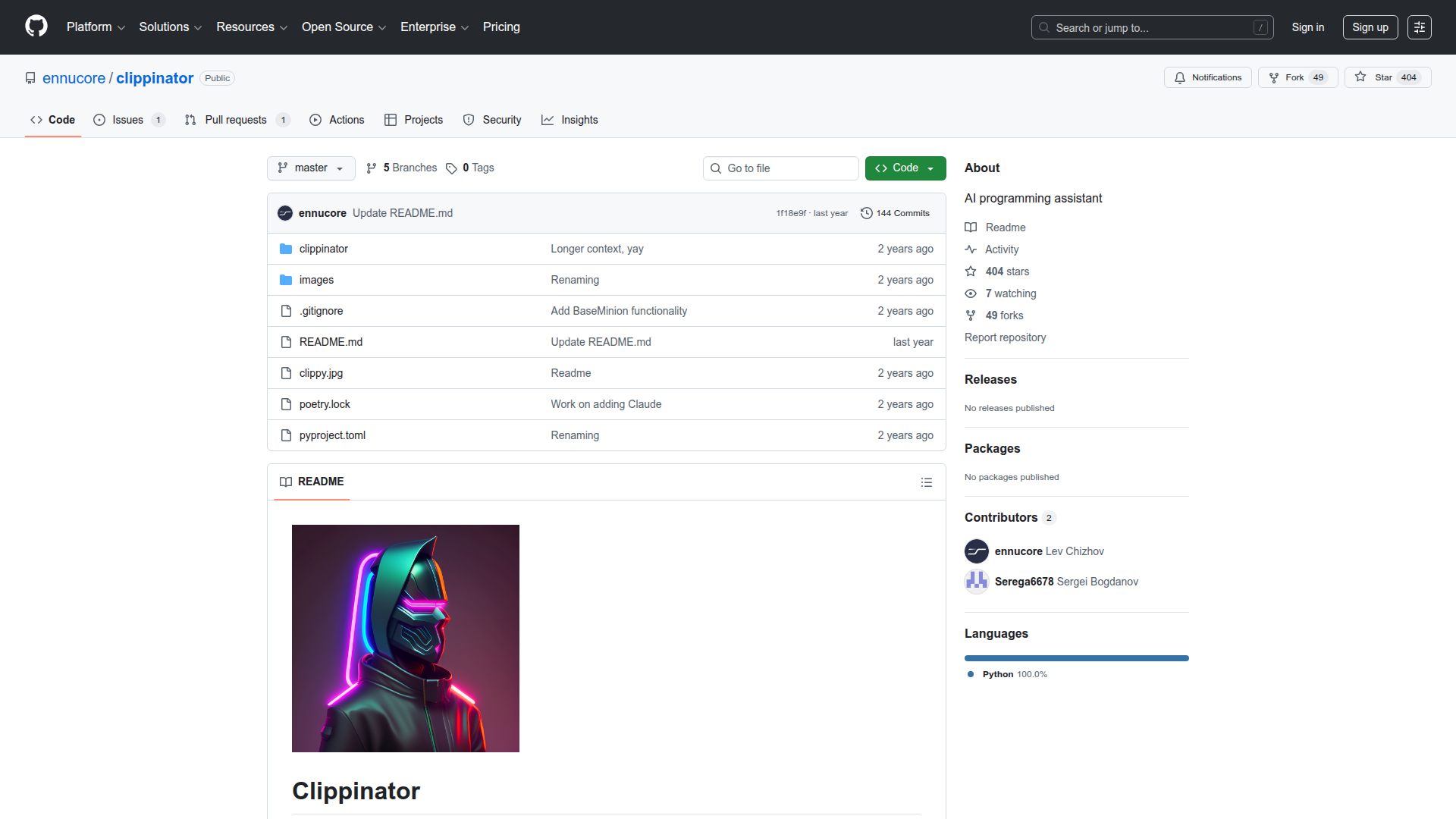Open the README.md file link
Screen dimensions: 1456x819
coord(331,342)
